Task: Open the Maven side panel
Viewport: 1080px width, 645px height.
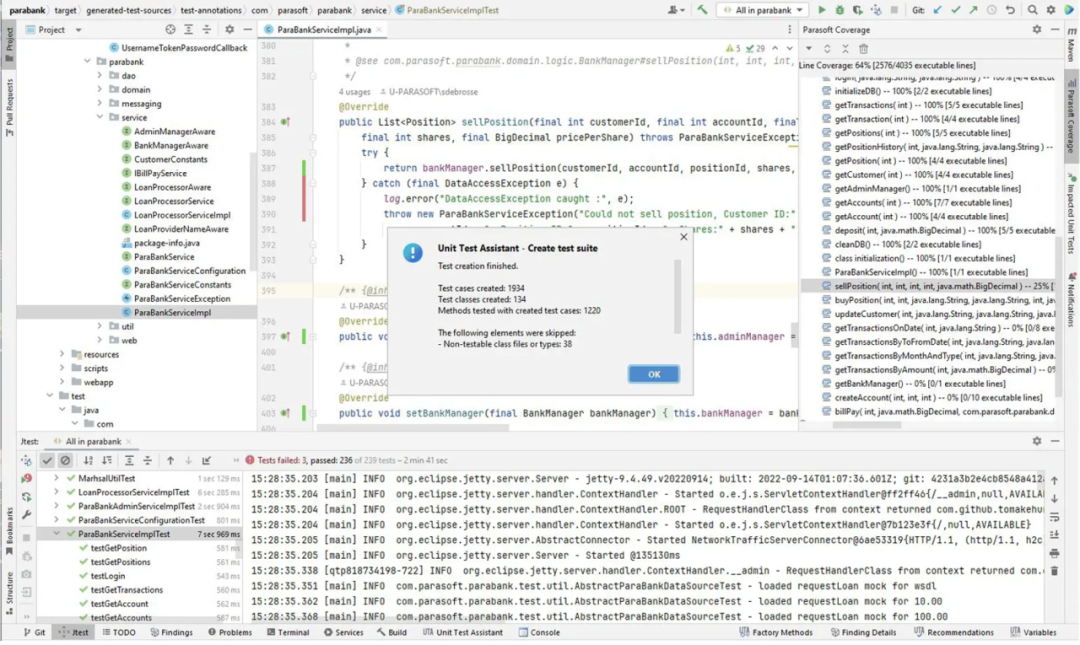Action: (1071, 46)
